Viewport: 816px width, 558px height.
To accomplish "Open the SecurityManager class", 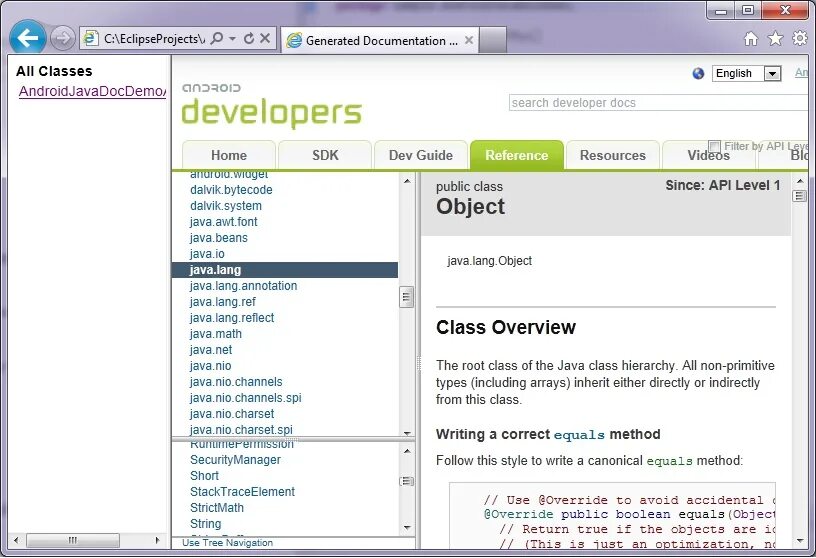I will [235, 460].
